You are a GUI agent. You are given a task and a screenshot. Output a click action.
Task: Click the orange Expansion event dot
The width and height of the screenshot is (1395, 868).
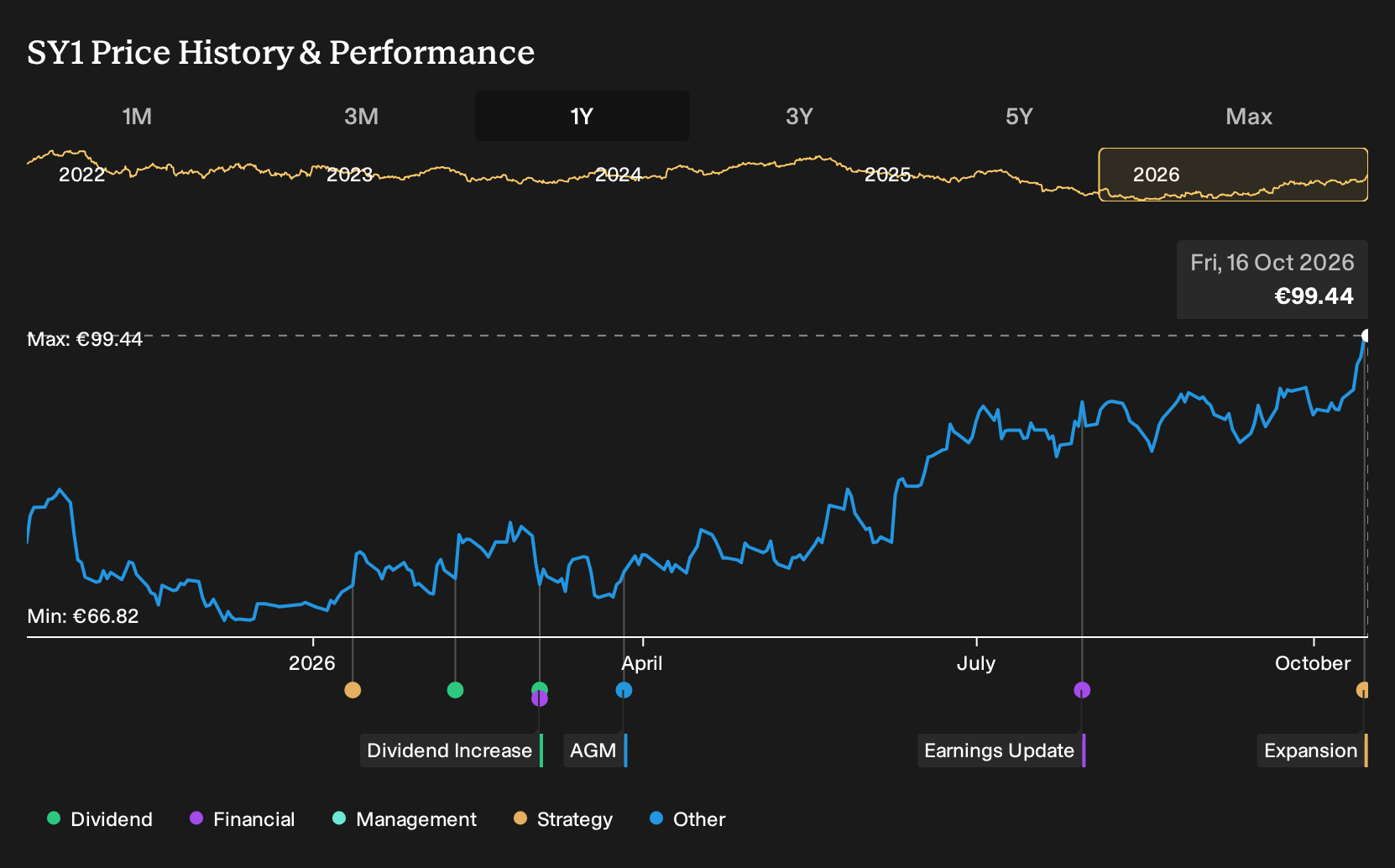pos(1363,690)
